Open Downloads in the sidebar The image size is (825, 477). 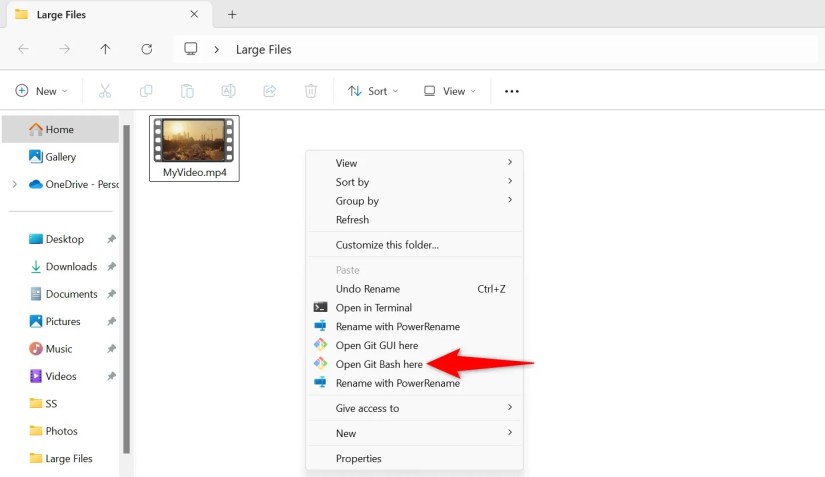click(71, 267)
